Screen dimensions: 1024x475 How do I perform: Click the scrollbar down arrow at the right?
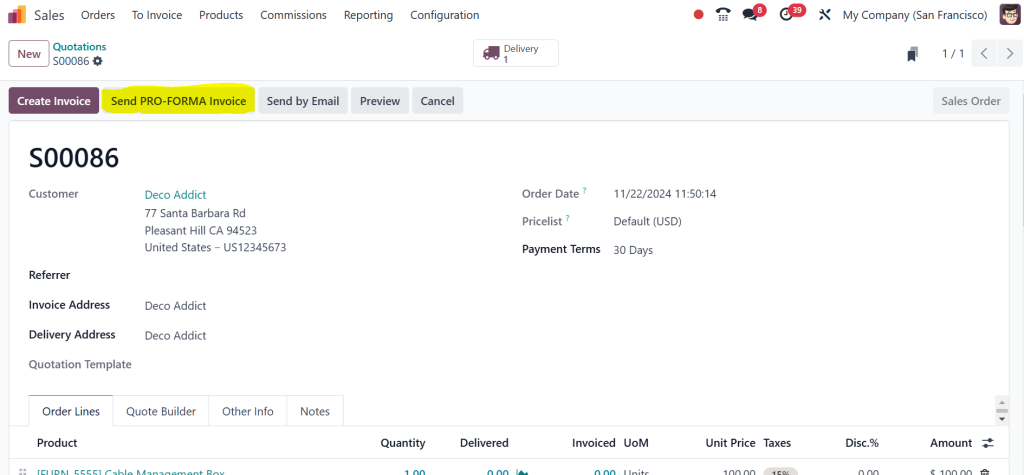1001,418
